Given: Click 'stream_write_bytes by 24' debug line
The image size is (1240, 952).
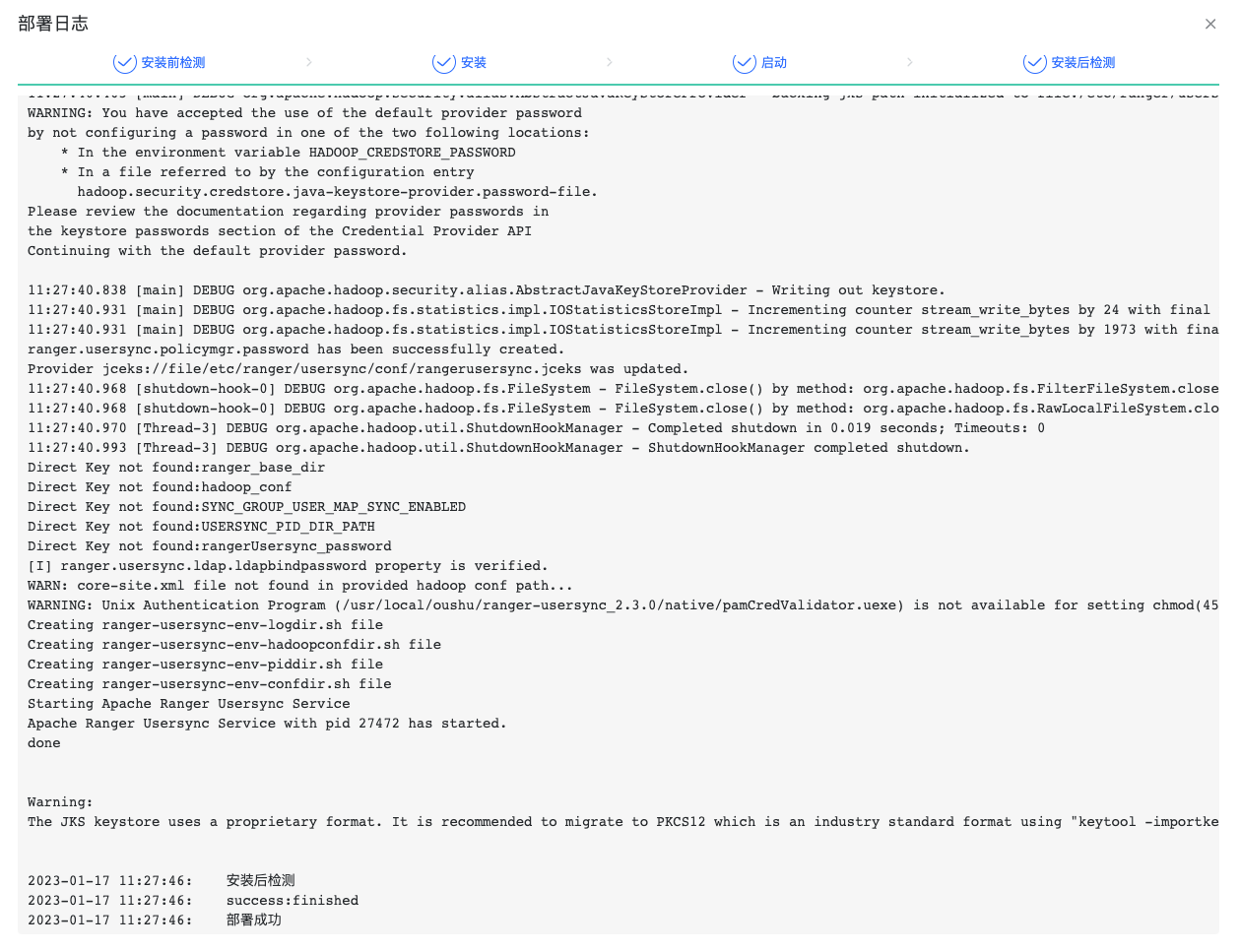Looking at the screenshot, I should pos(620,310).
